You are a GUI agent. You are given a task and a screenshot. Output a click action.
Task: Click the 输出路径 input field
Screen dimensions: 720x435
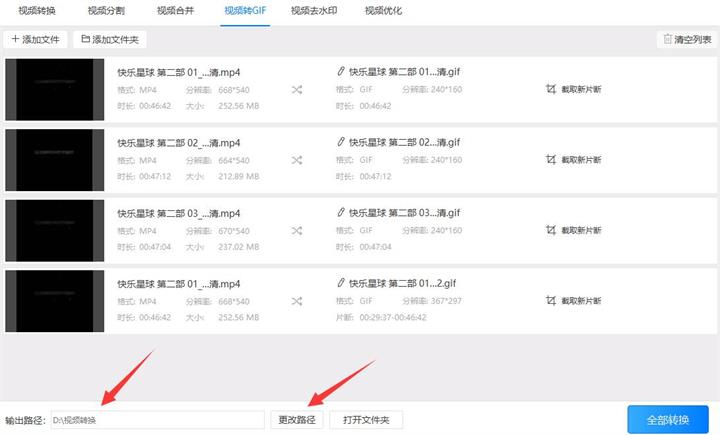158,420
